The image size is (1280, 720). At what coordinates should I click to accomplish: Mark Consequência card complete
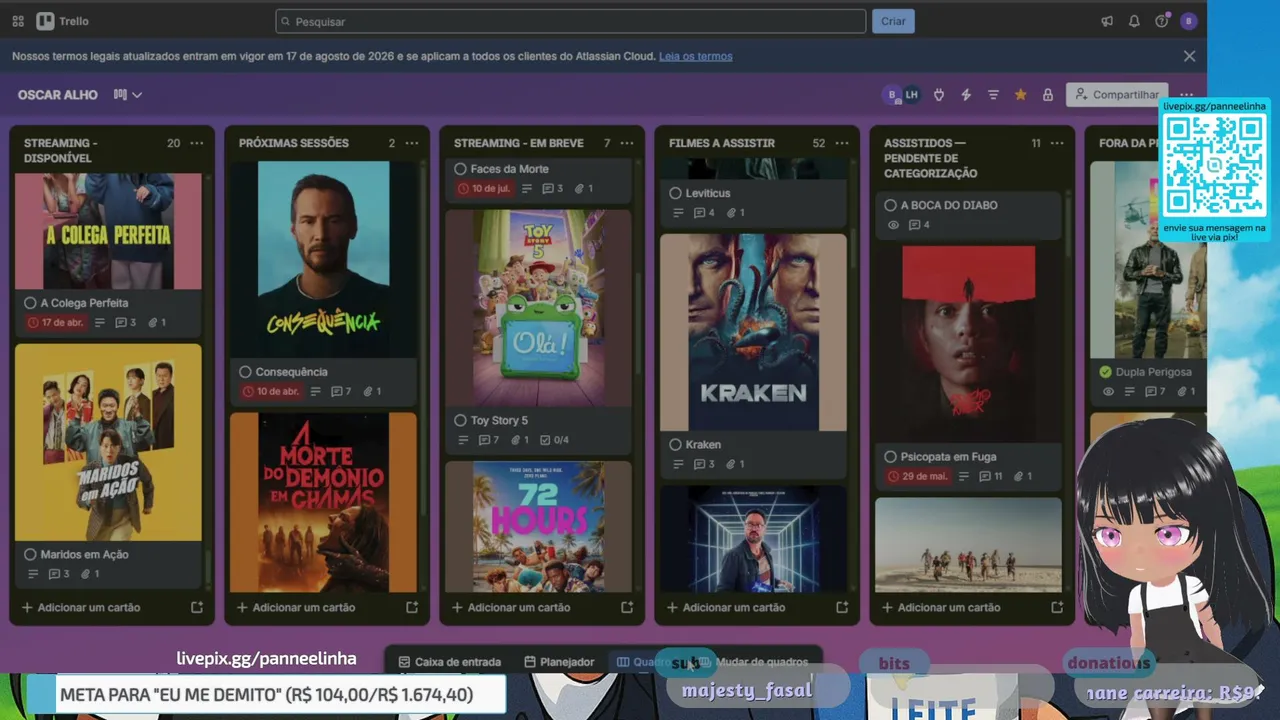[x=245, y=372]
